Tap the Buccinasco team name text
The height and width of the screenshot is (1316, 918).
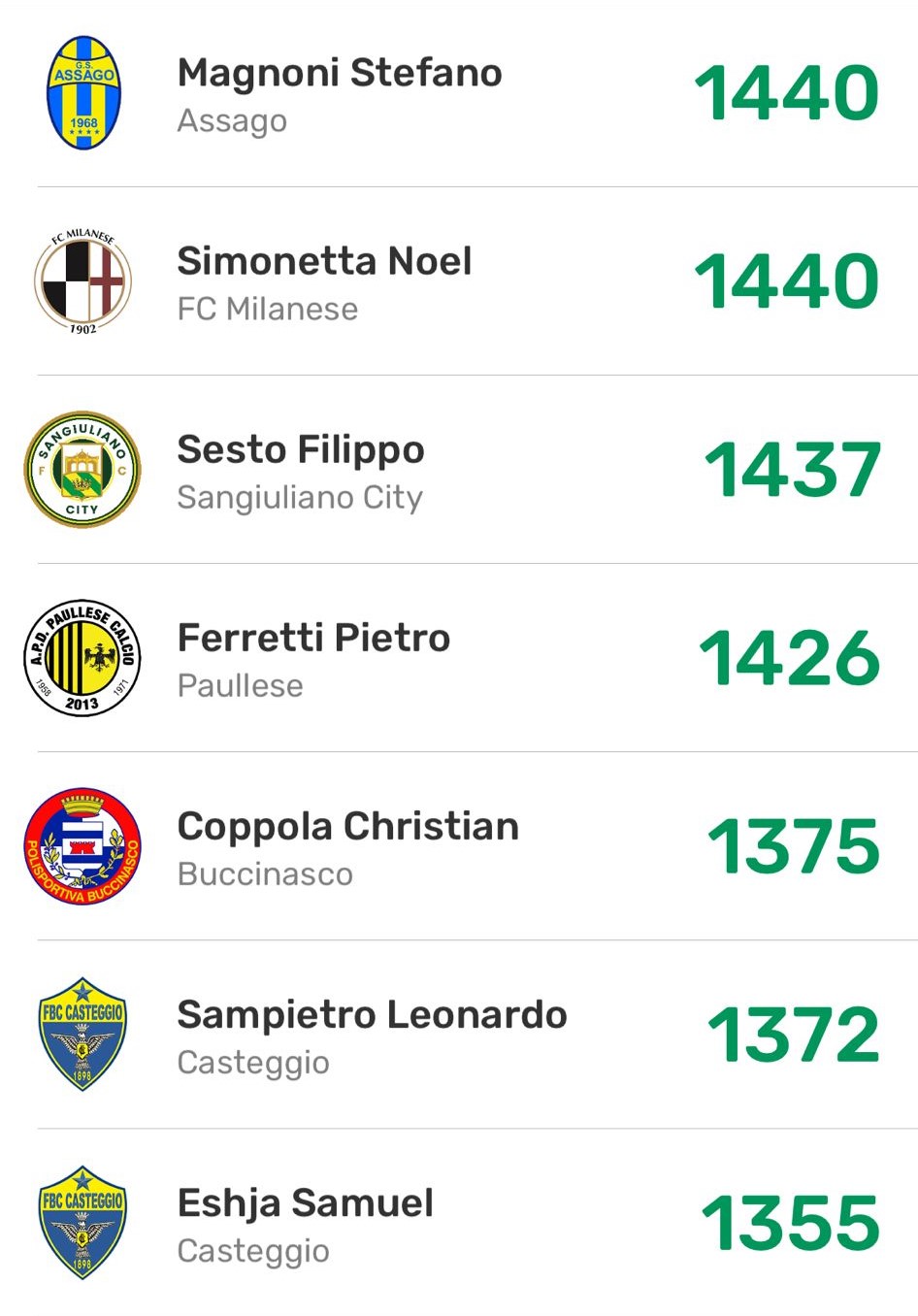tap(265, 873)
